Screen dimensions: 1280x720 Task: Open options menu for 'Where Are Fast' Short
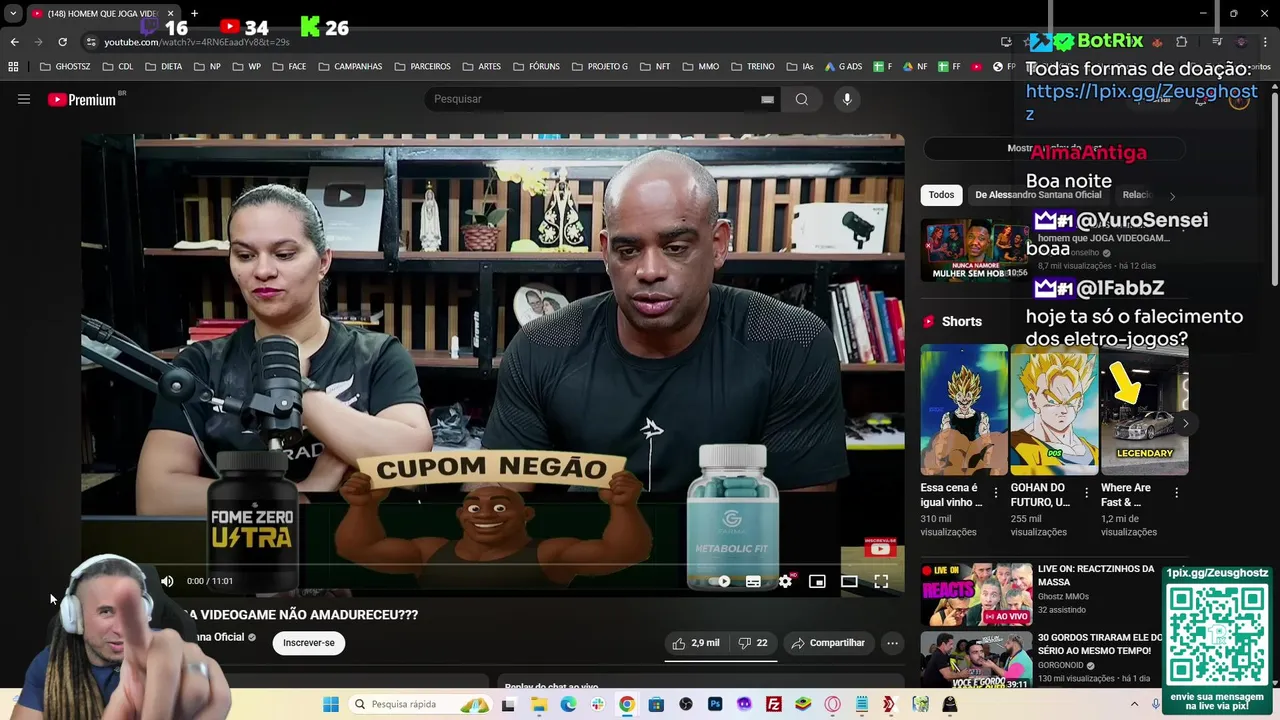[x=1176, y=493]
